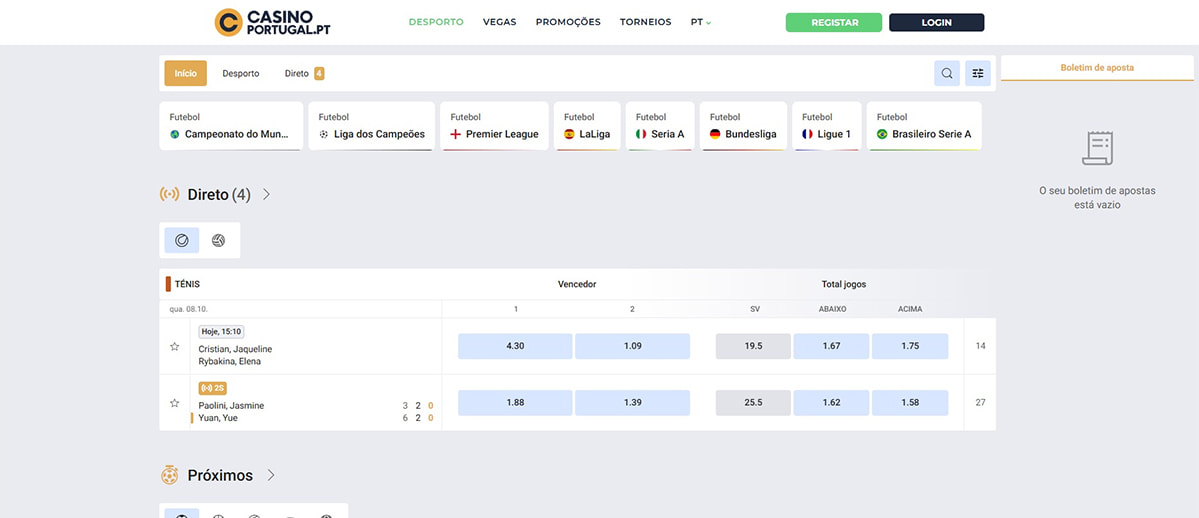Open the LaLiga card
The height and width of the screenshot is (518, 1199).
click(x=587, y=126)
